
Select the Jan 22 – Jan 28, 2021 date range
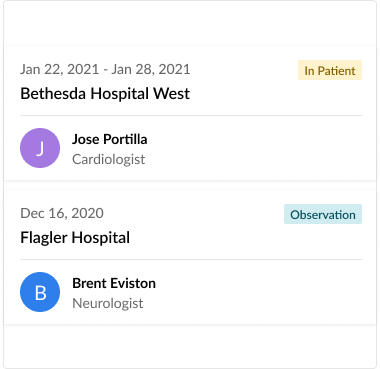pos(105,69)
